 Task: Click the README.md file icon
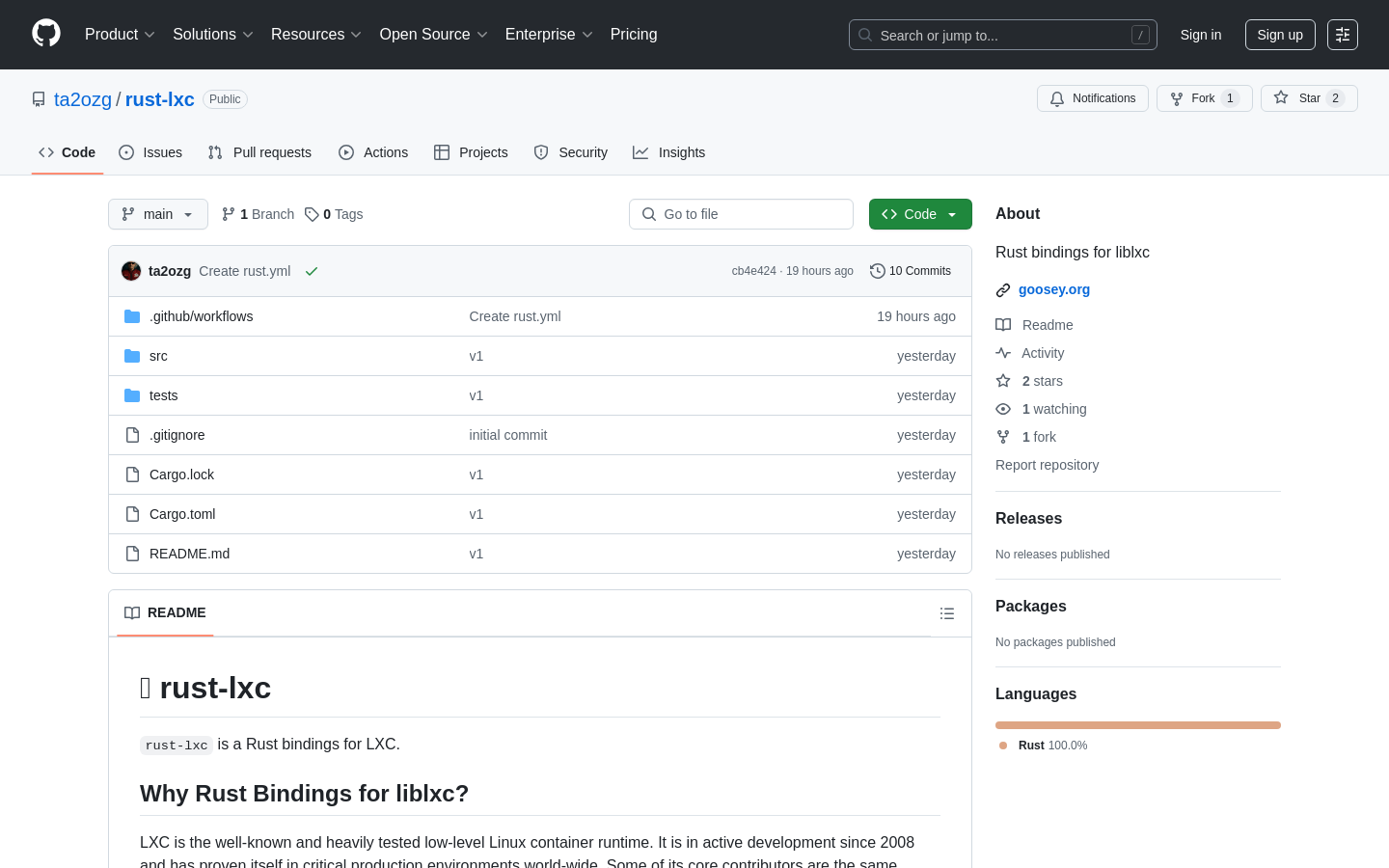pos(132,554)
